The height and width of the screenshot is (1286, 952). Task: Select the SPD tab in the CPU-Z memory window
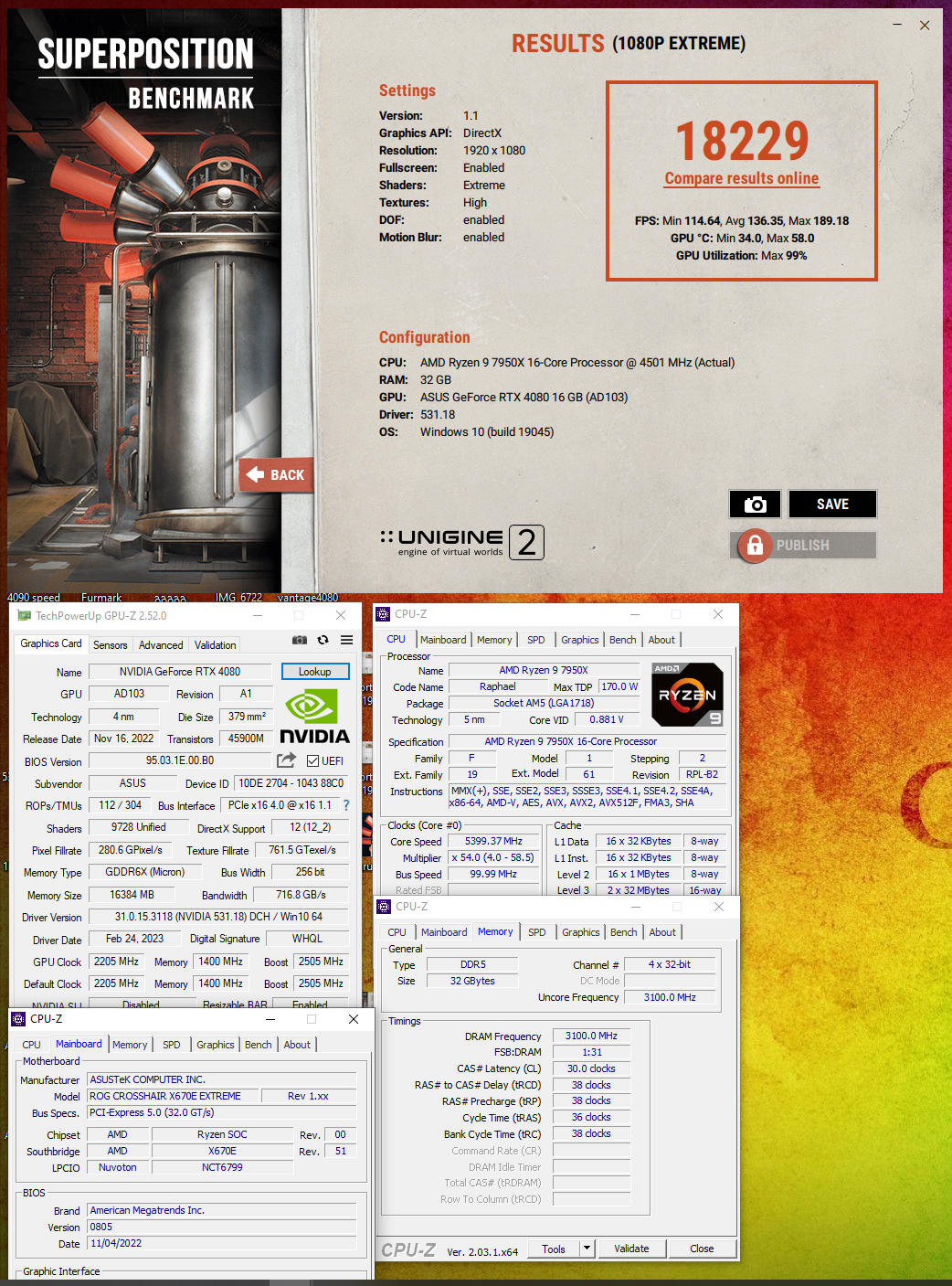tap(537, 932)
